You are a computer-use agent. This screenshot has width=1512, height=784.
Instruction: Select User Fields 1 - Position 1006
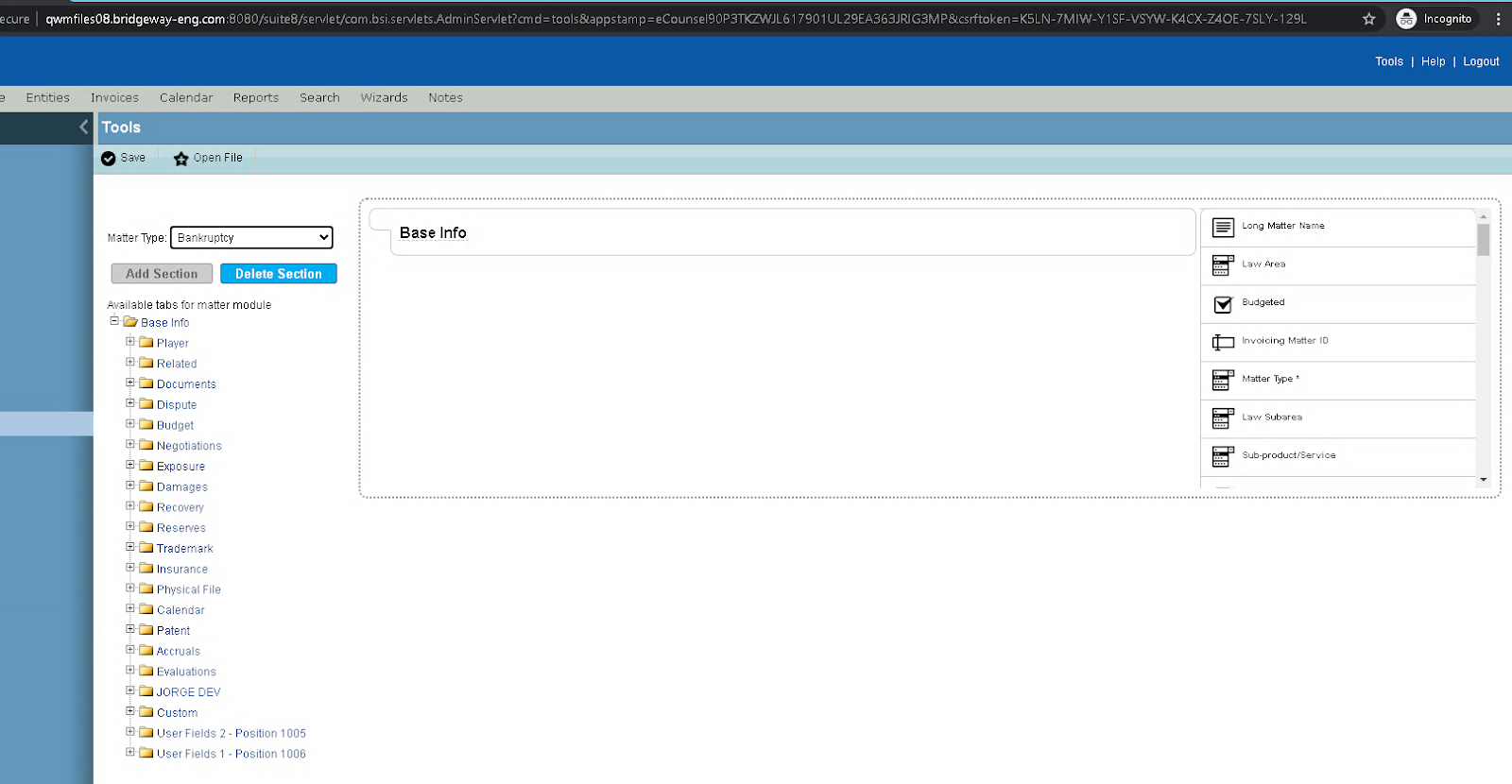[x=232, y=754]
